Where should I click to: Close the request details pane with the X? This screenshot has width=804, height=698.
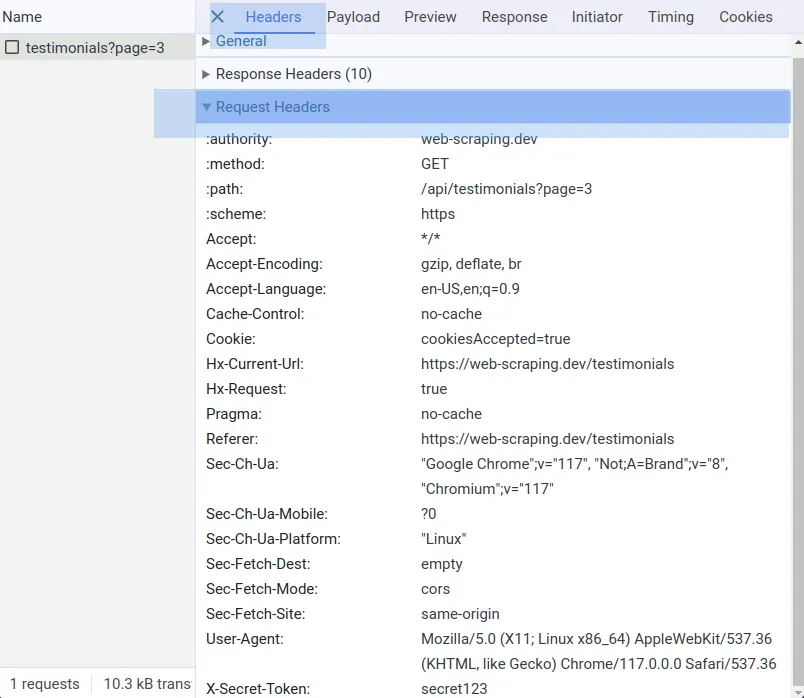pos(218,17)
